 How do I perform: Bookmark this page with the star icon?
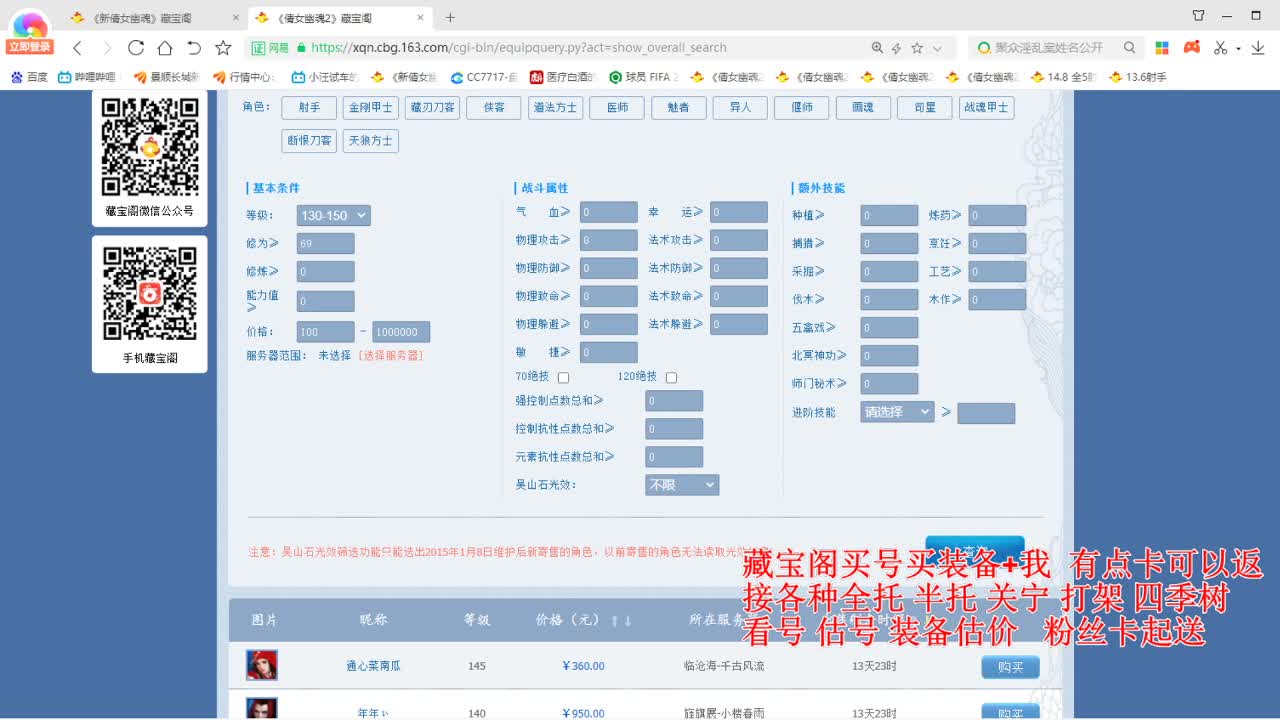pos(916,47)
